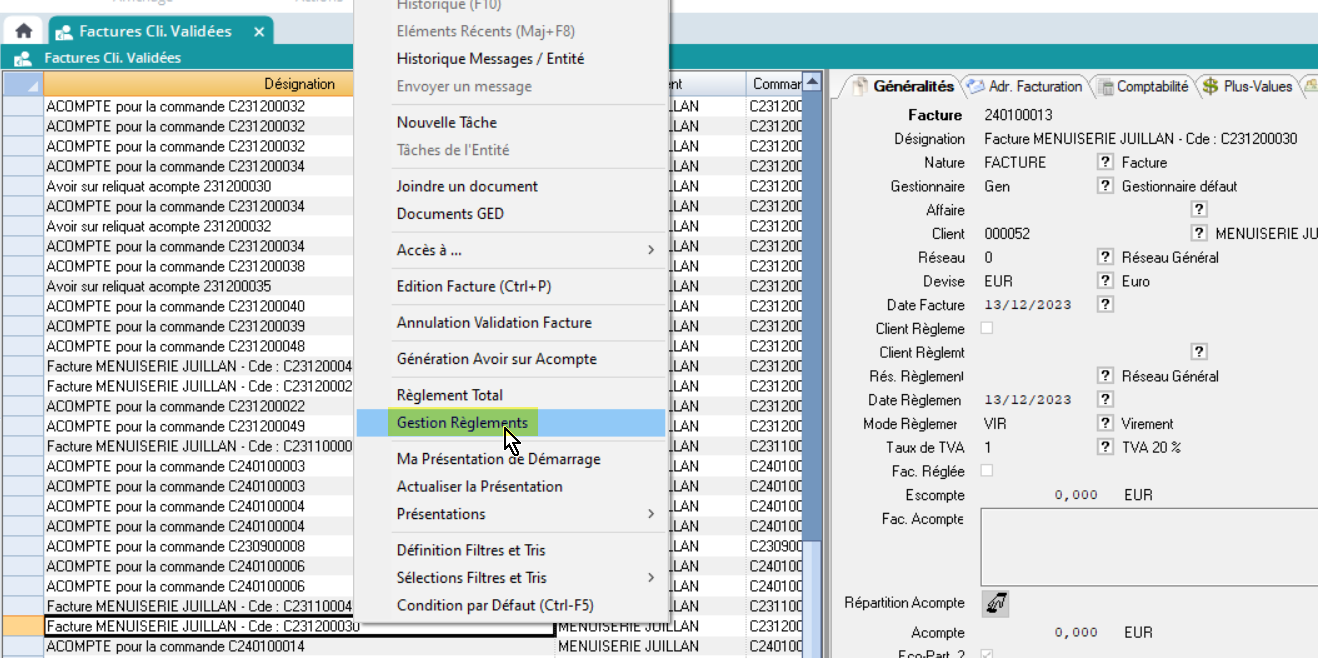Close the Factures Cli. Validées tab
The width and height of the screenshot is (1318, 658).
coord(259,32)
